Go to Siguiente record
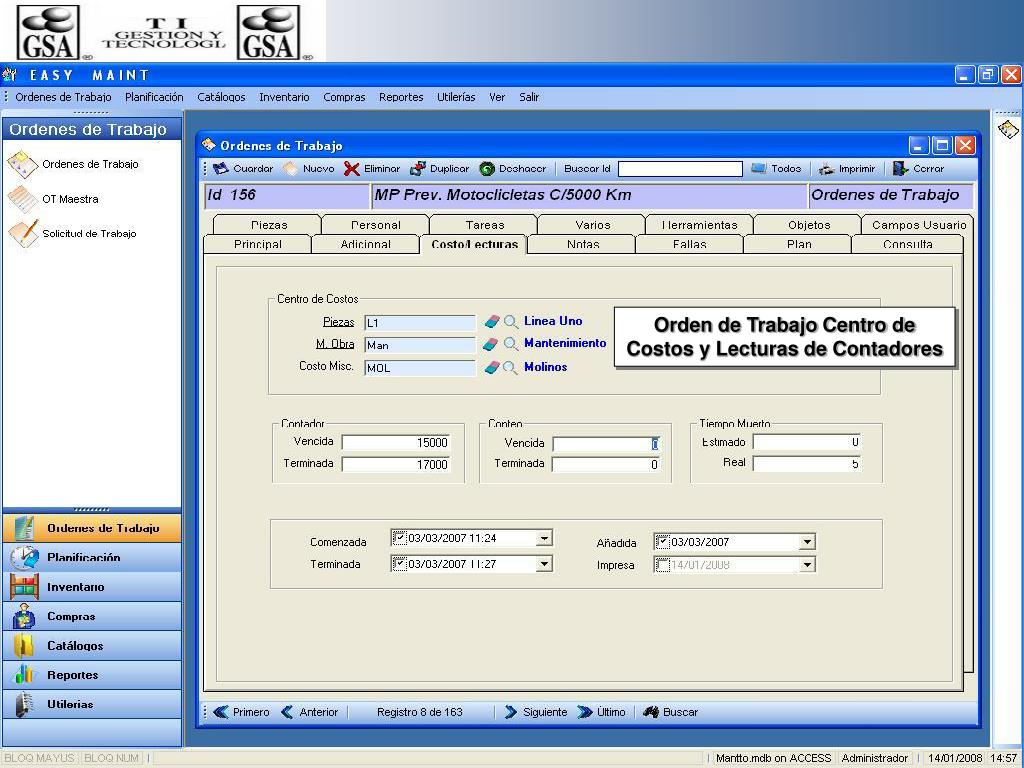The height and width of the screenshot is (768, 1024). tap(536, 712)
